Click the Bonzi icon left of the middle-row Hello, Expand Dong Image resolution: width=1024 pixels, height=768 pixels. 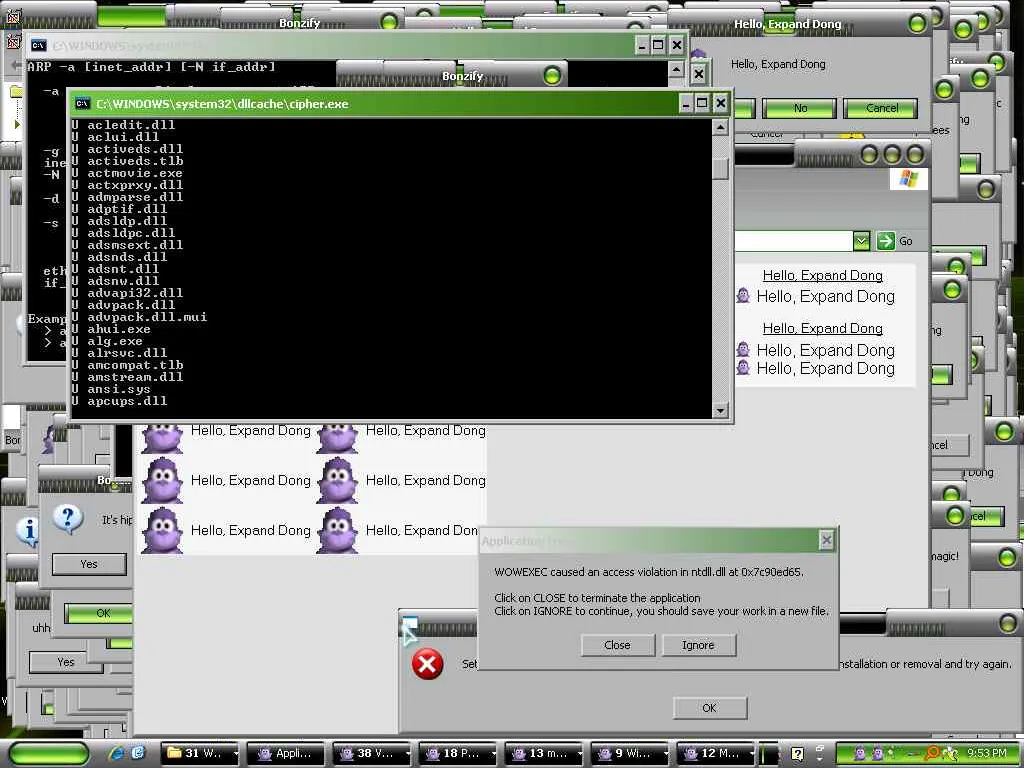tap(162, 481)
